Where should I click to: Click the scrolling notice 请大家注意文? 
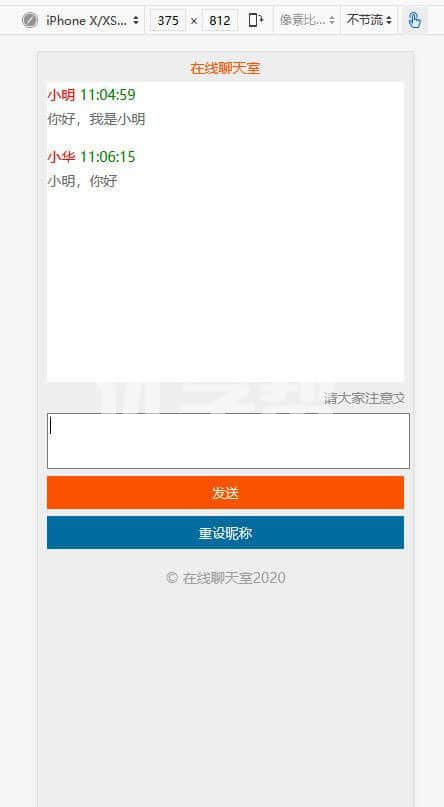[364, 398]
